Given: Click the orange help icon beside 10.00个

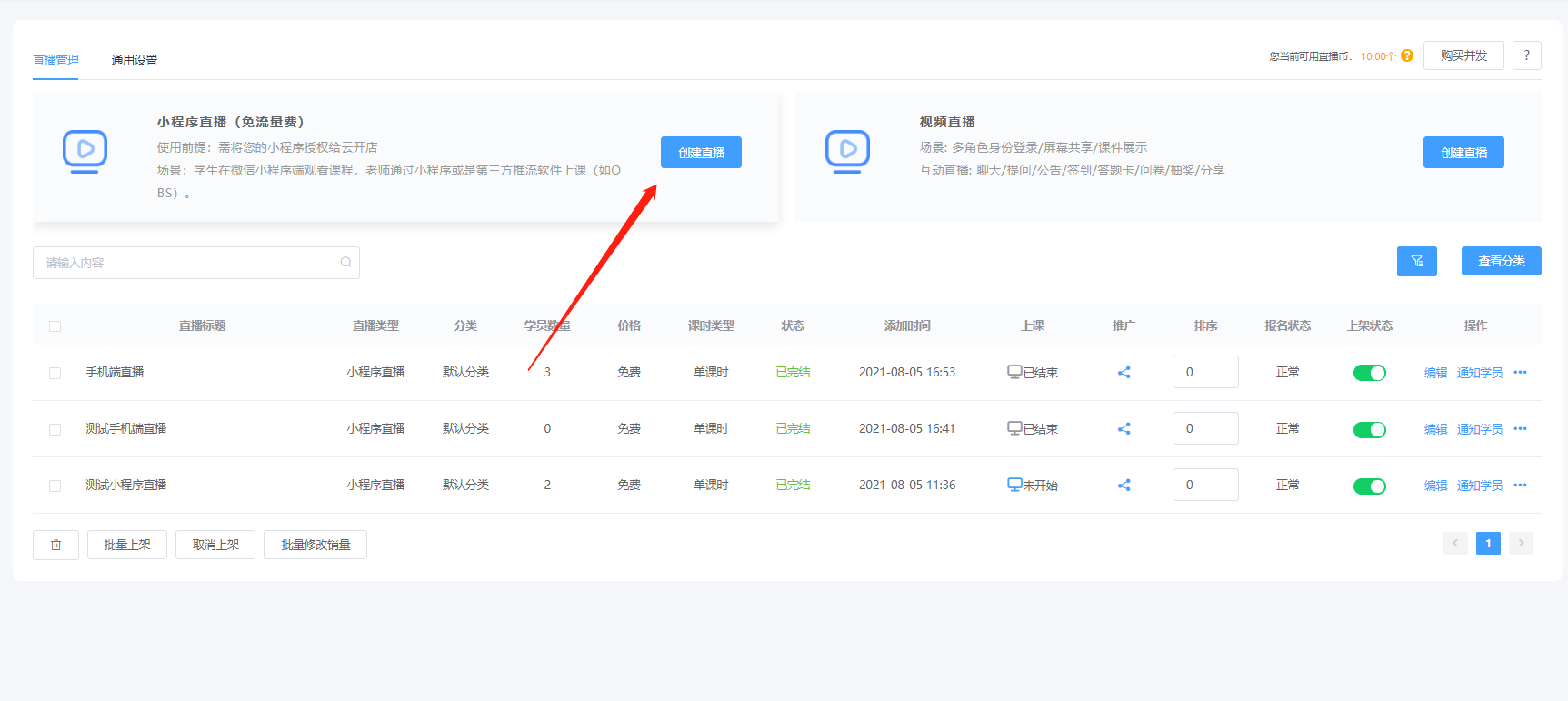Looking at the screenshot, I should click(1407, 55).
